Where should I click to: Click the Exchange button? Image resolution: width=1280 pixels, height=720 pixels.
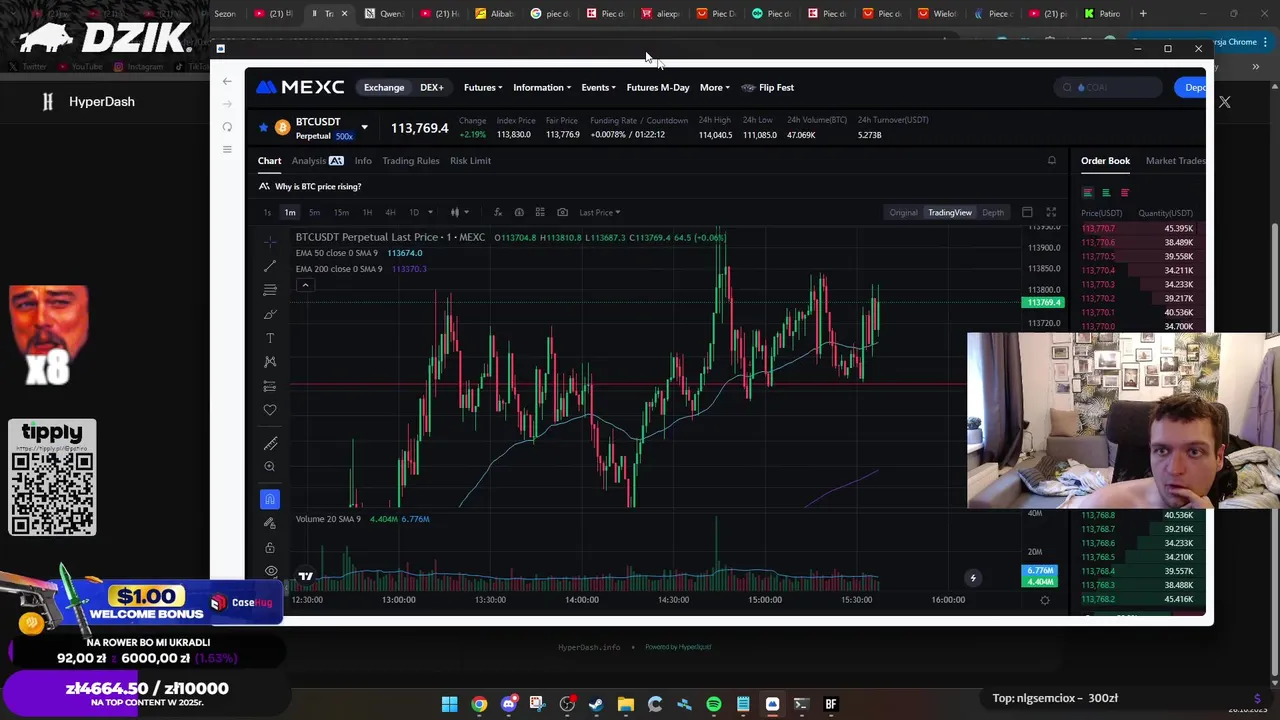[x=384, y=87]
